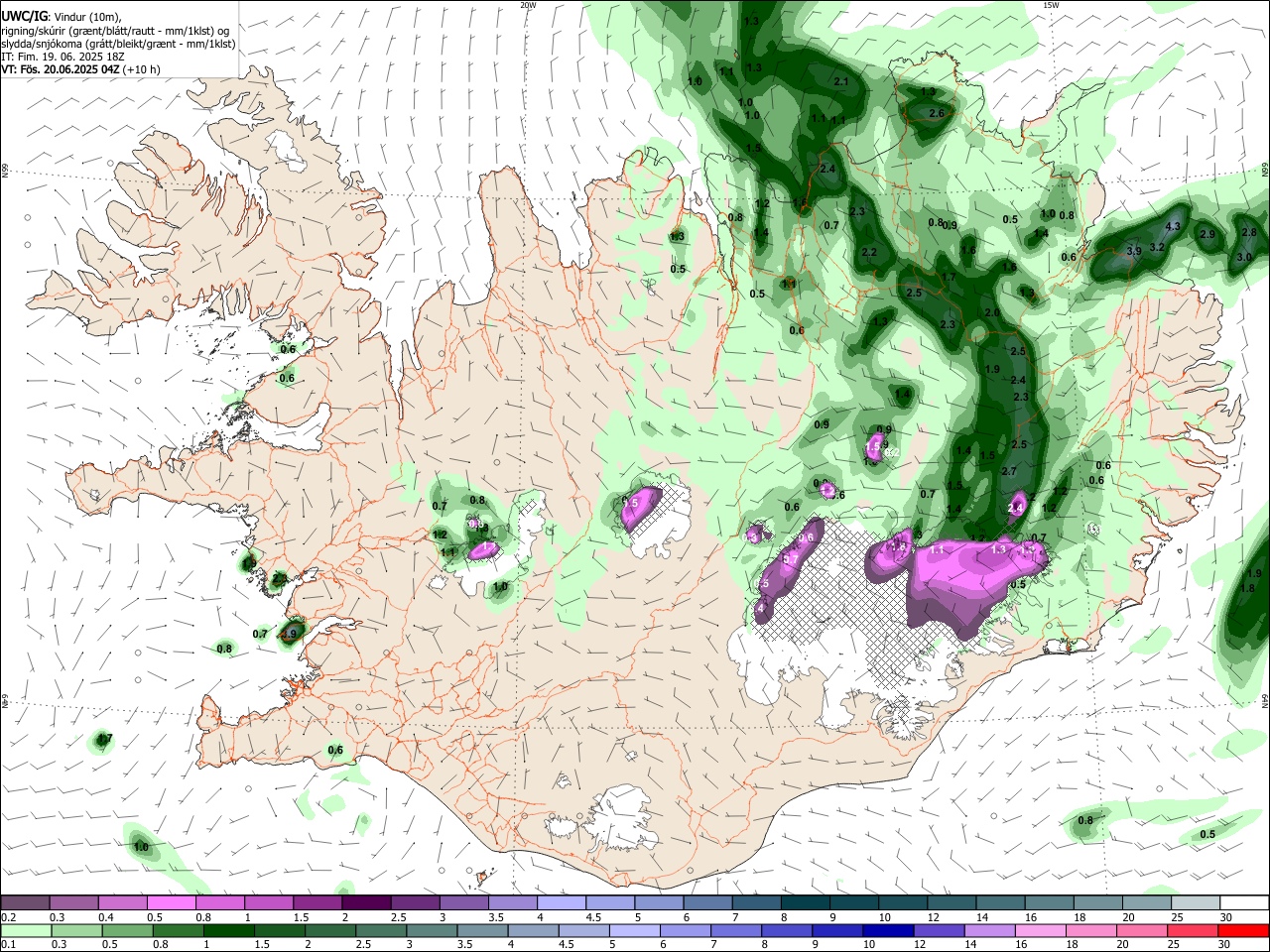Click the 'VT: Fös. 20.06.2025 04Z' valid time
Screen dimensions: 1270x952
coord(62,69)
